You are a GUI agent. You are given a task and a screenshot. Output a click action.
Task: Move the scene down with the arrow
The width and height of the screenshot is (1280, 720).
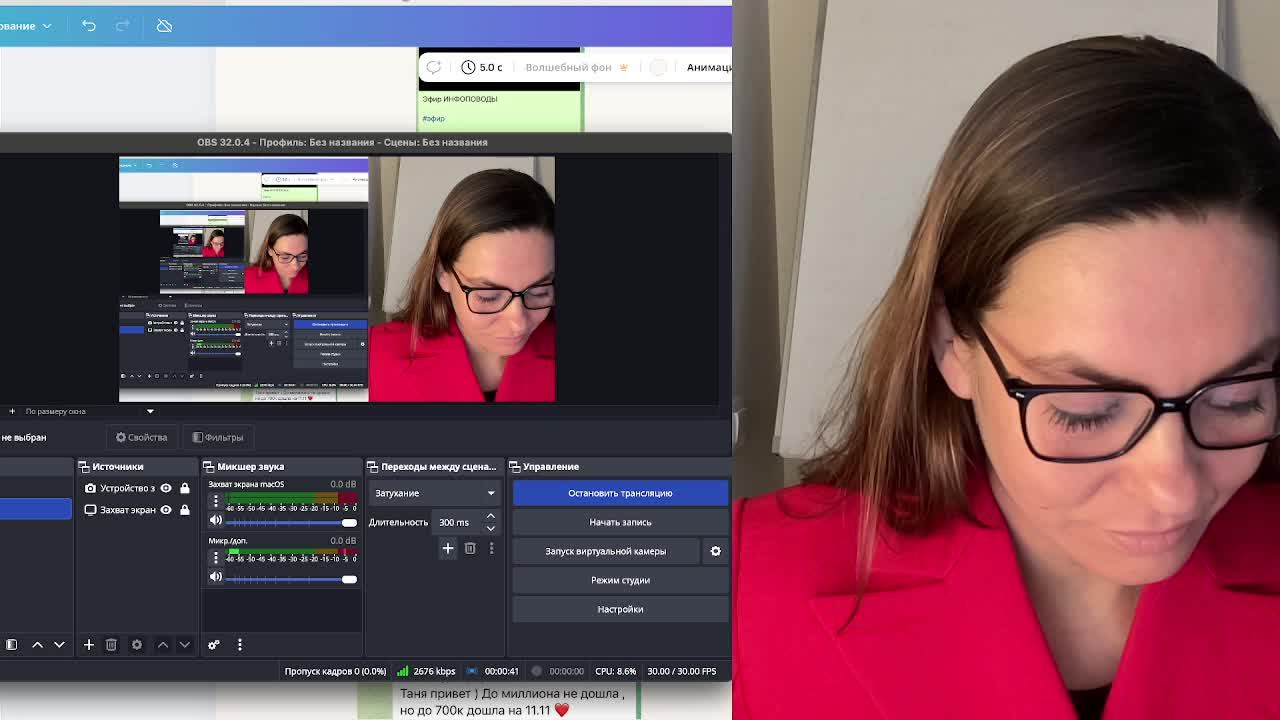[x=59, y=645]
